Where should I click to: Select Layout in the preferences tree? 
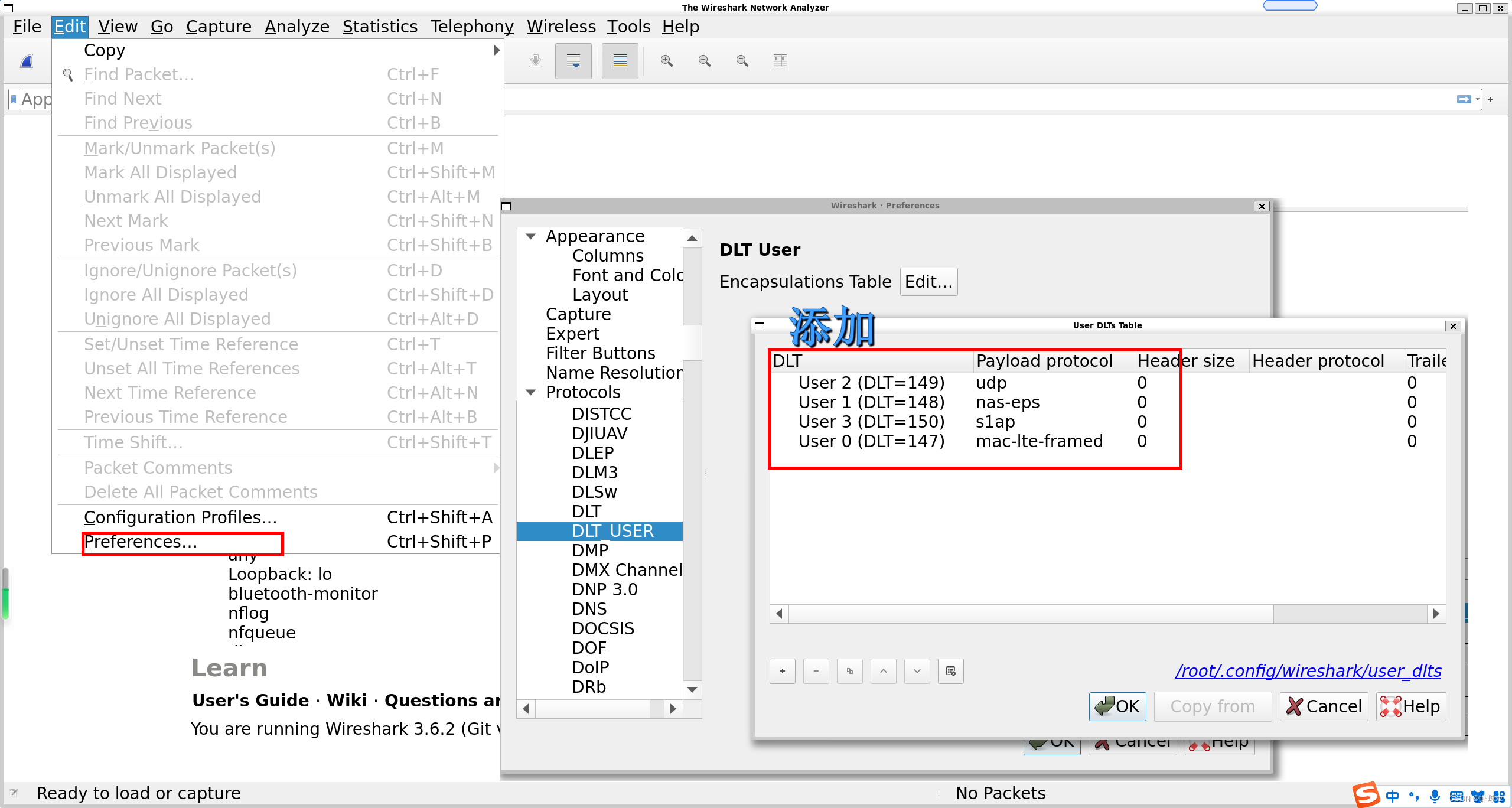600,295
